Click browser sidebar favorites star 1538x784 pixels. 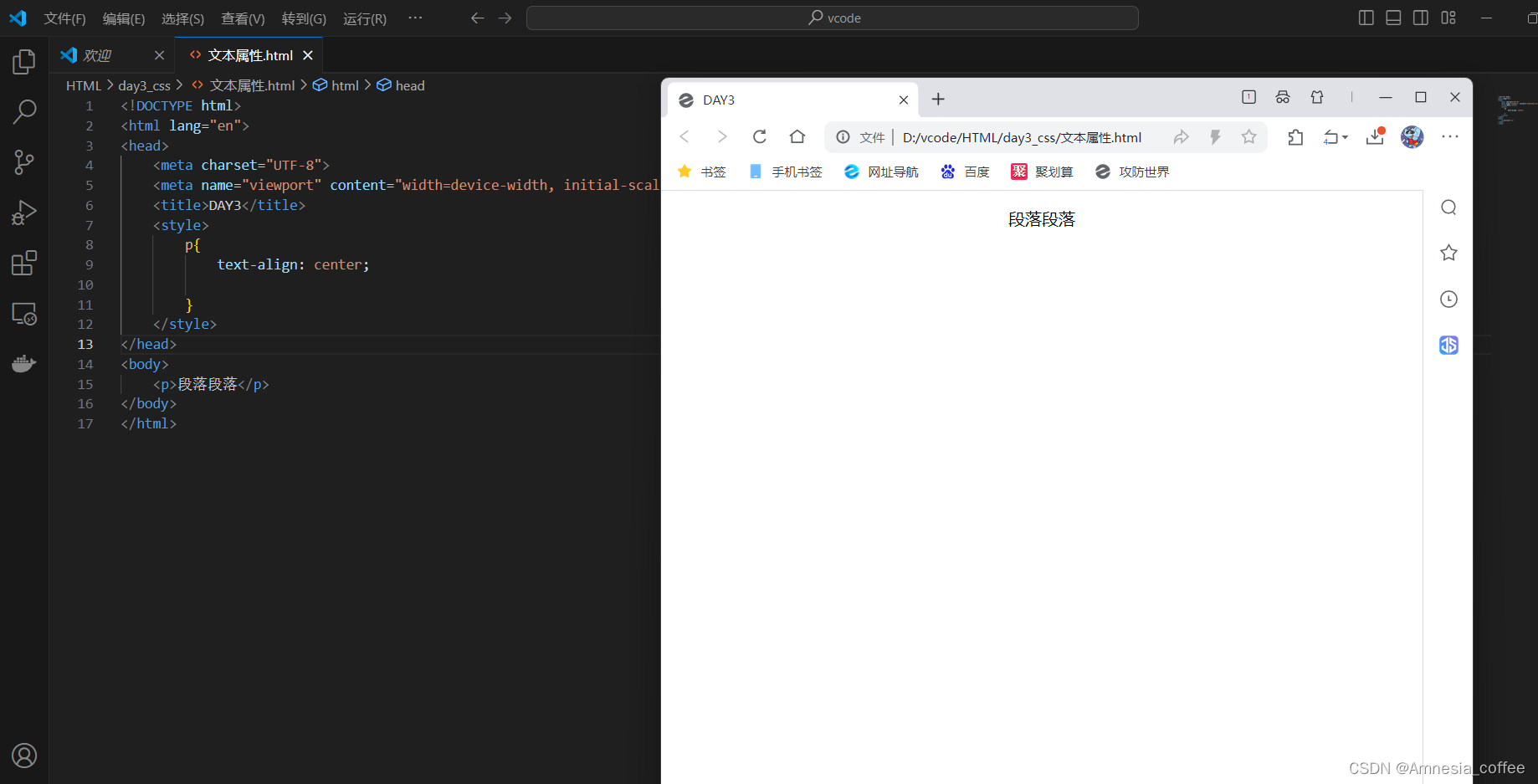click(1448, 253)
